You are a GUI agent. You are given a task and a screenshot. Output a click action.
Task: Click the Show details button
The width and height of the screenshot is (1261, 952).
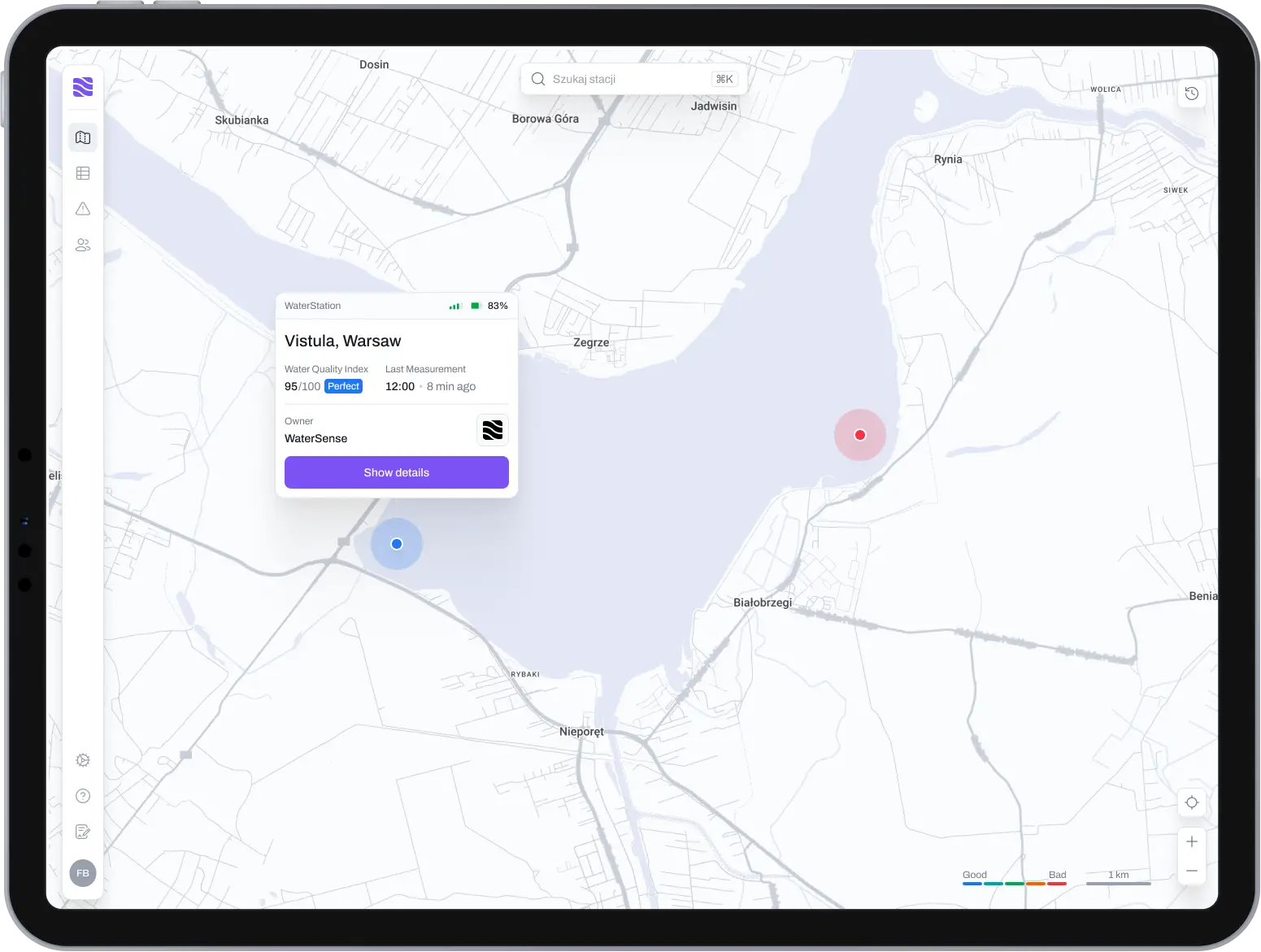(x=397, y=472)
